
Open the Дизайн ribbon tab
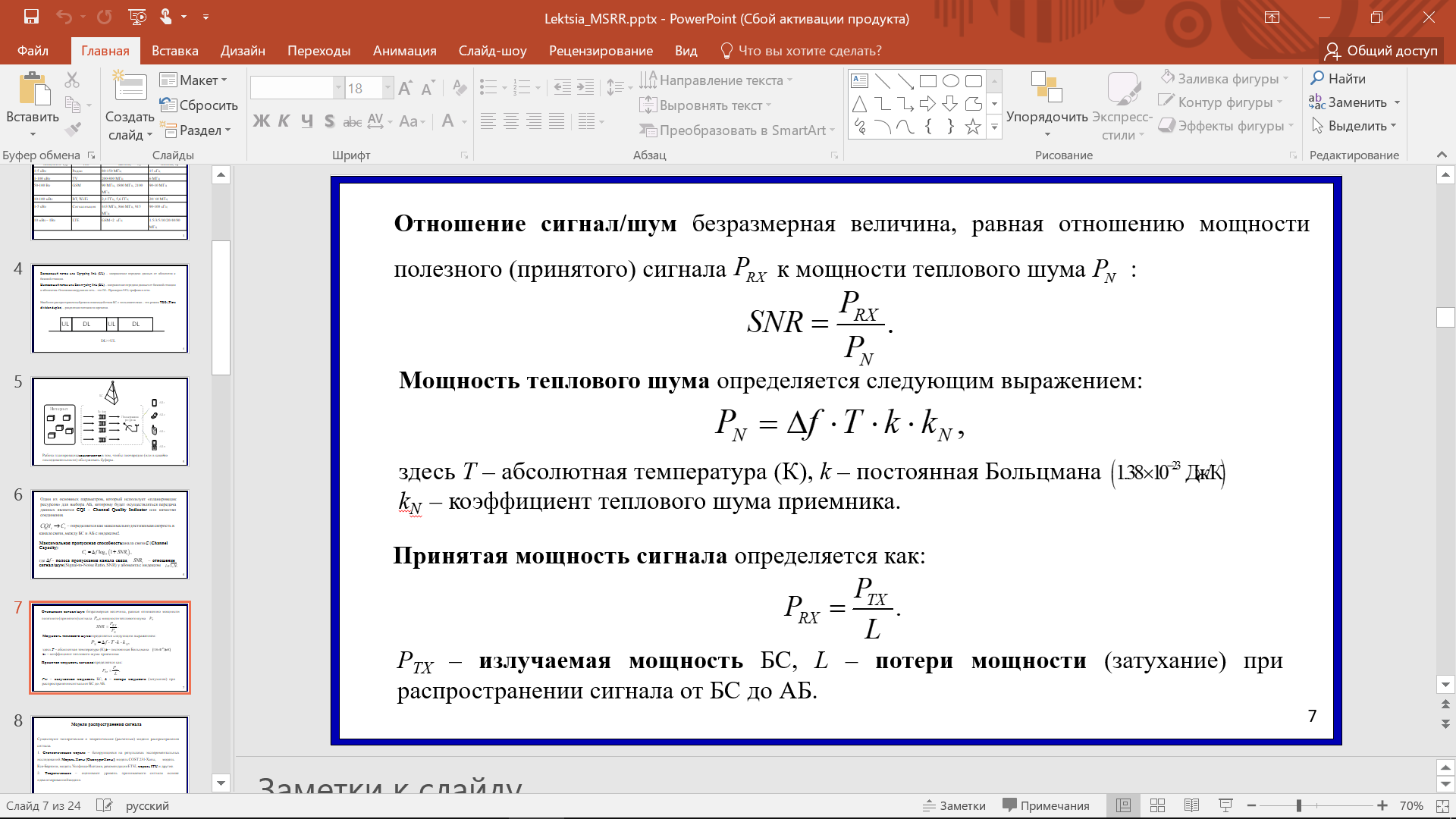point(243,50)
